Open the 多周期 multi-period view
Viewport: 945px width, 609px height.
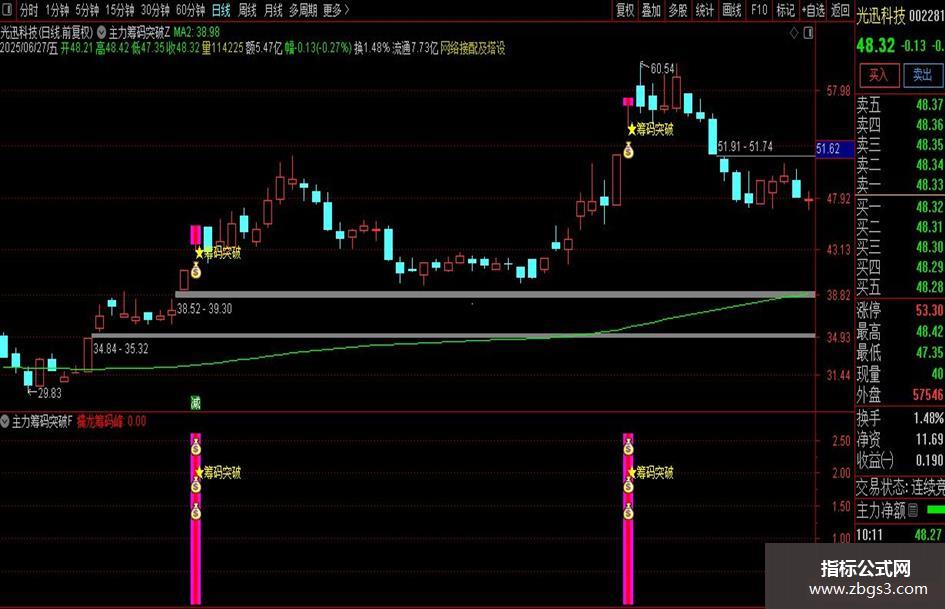(x=303, y=10)
